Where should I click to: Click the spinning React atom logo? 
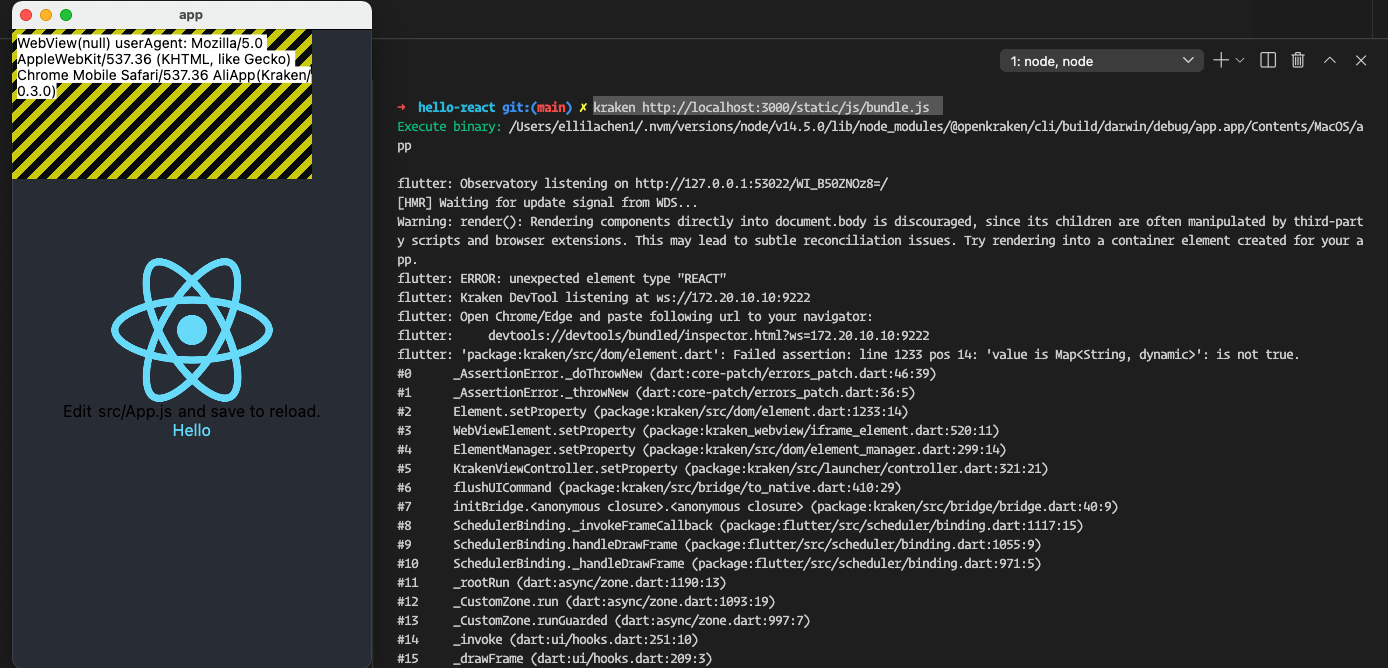pos(191,330)
